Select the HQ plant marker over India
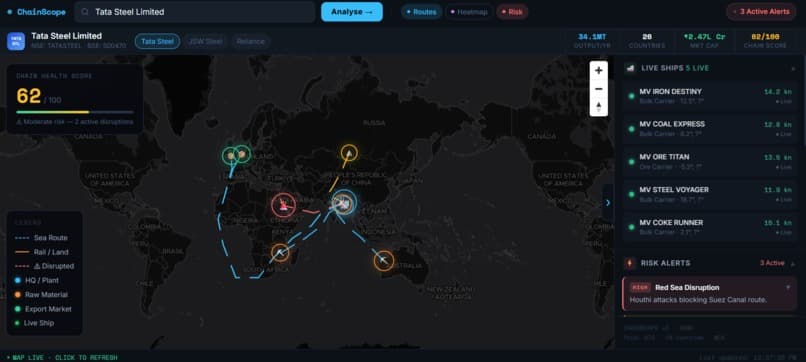 tap(344, 203)
